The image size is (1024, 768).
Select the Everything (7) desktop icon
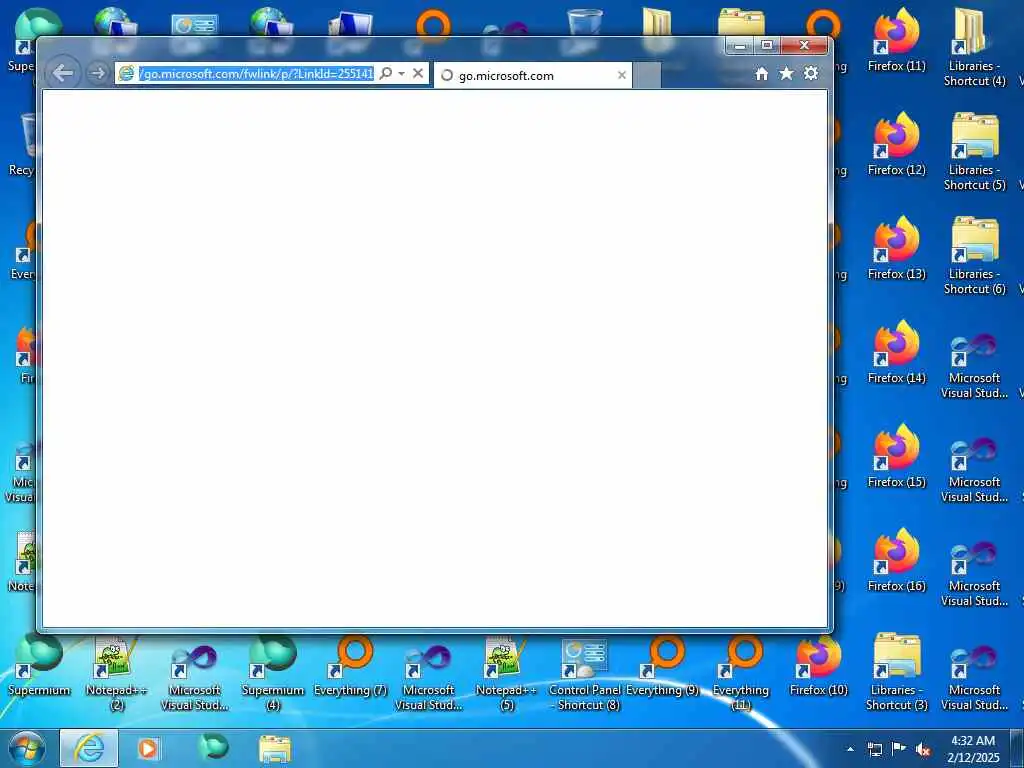[x=350, y=664]
